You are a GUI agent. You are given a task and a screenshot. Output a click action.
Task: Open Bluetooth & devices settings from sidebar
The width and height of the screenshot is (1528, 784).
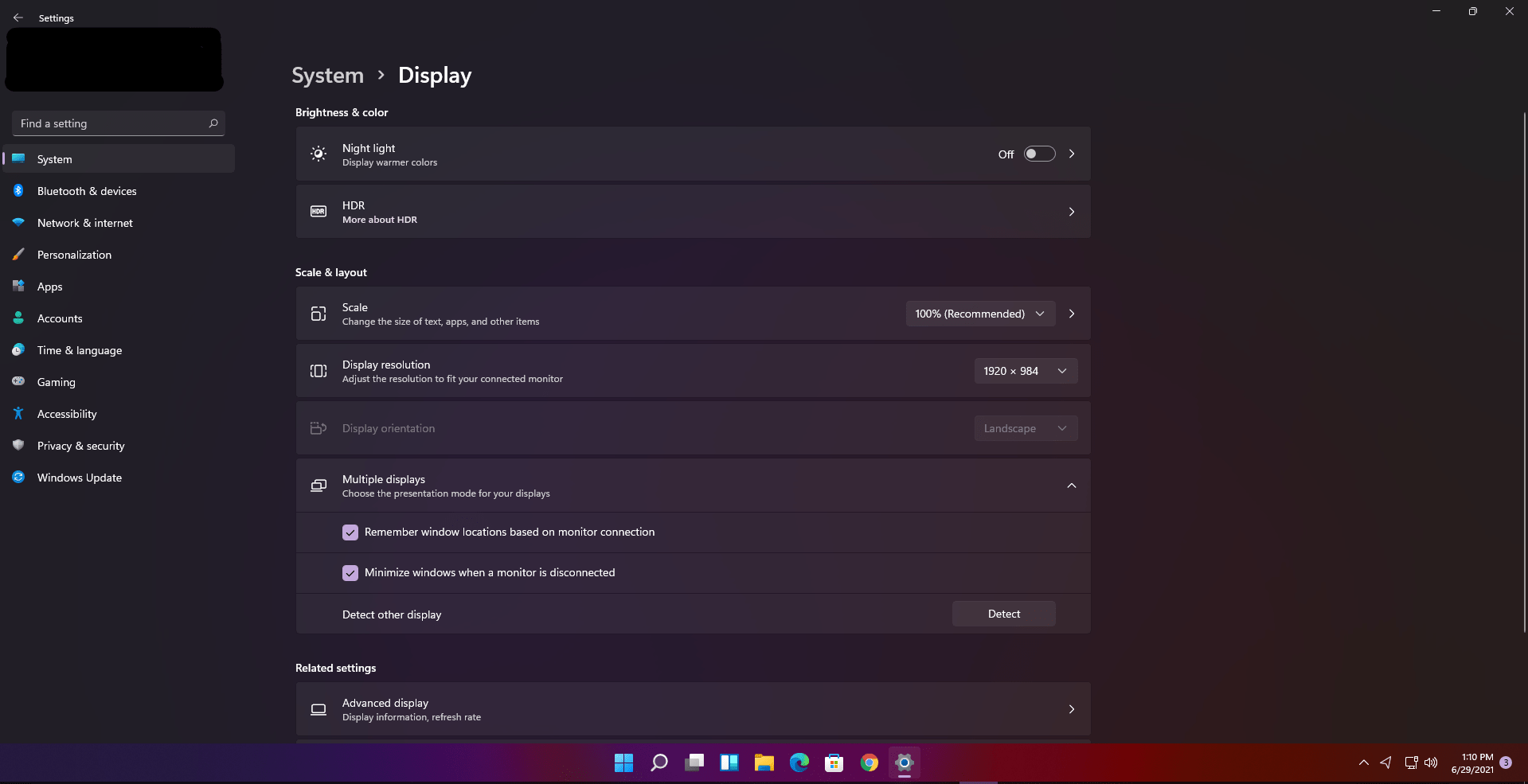click(x=88, y=191)
